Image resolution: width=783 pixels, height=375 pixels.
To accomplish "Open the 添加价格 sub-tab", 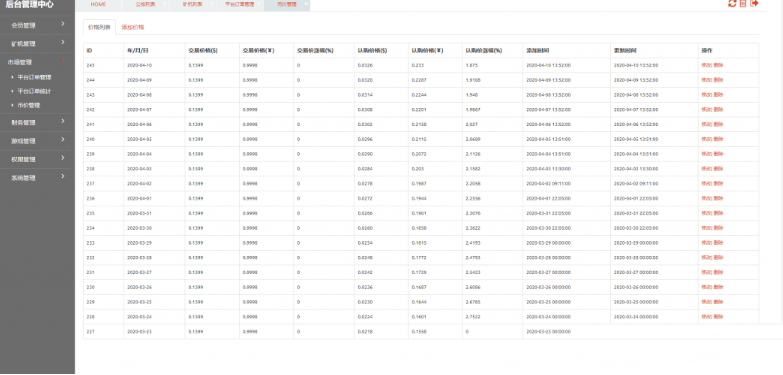I will [133, 27].
